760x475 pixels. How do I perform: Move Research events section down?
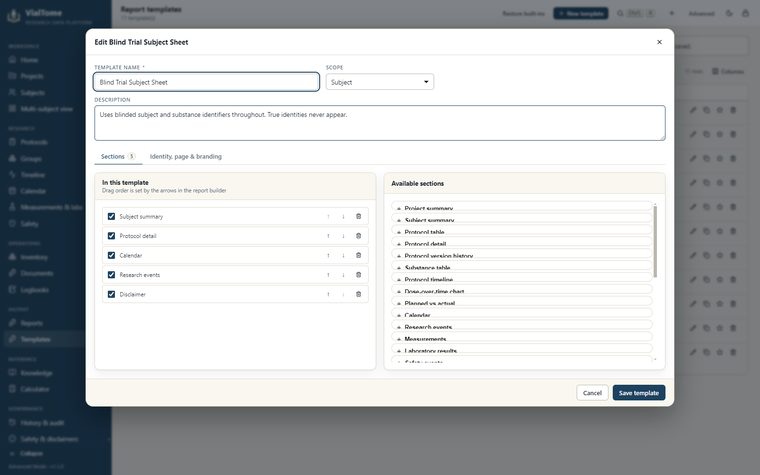[343, 275]
